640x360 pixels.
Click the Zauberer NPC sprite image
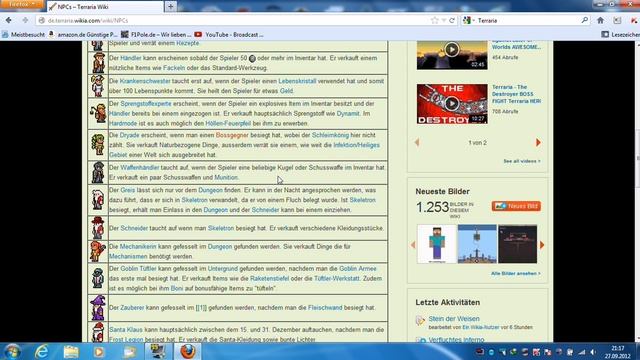point(98,308)
